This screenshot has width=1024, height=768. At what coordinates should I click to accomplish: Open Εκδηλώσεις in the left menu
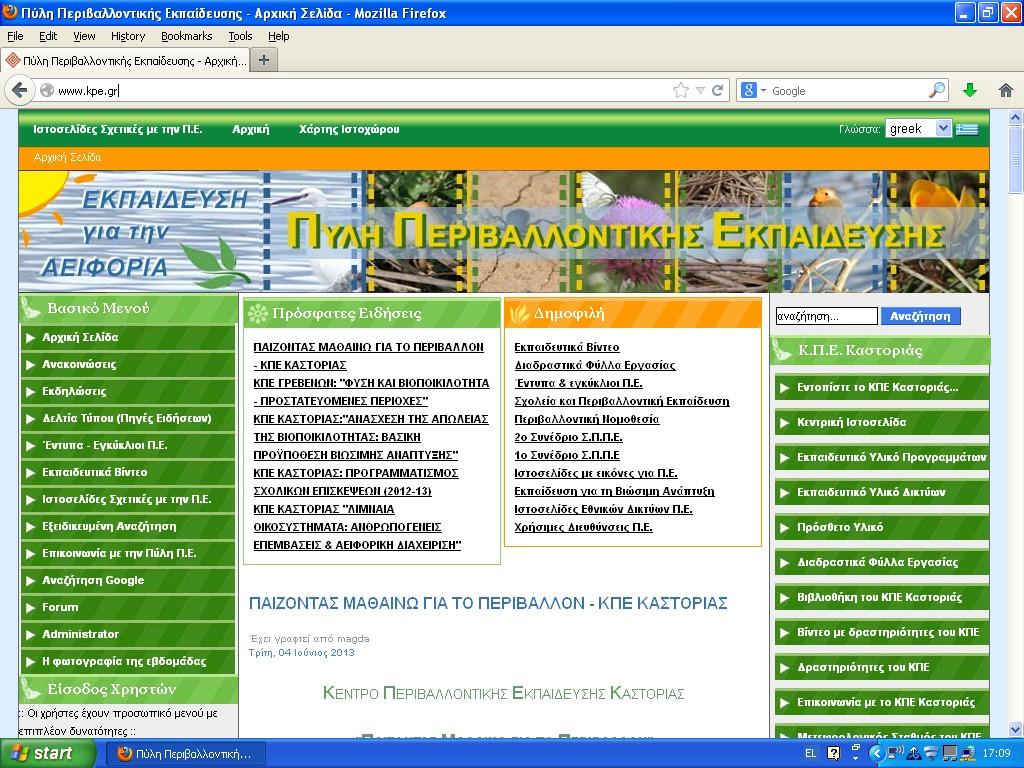point(128,391)
